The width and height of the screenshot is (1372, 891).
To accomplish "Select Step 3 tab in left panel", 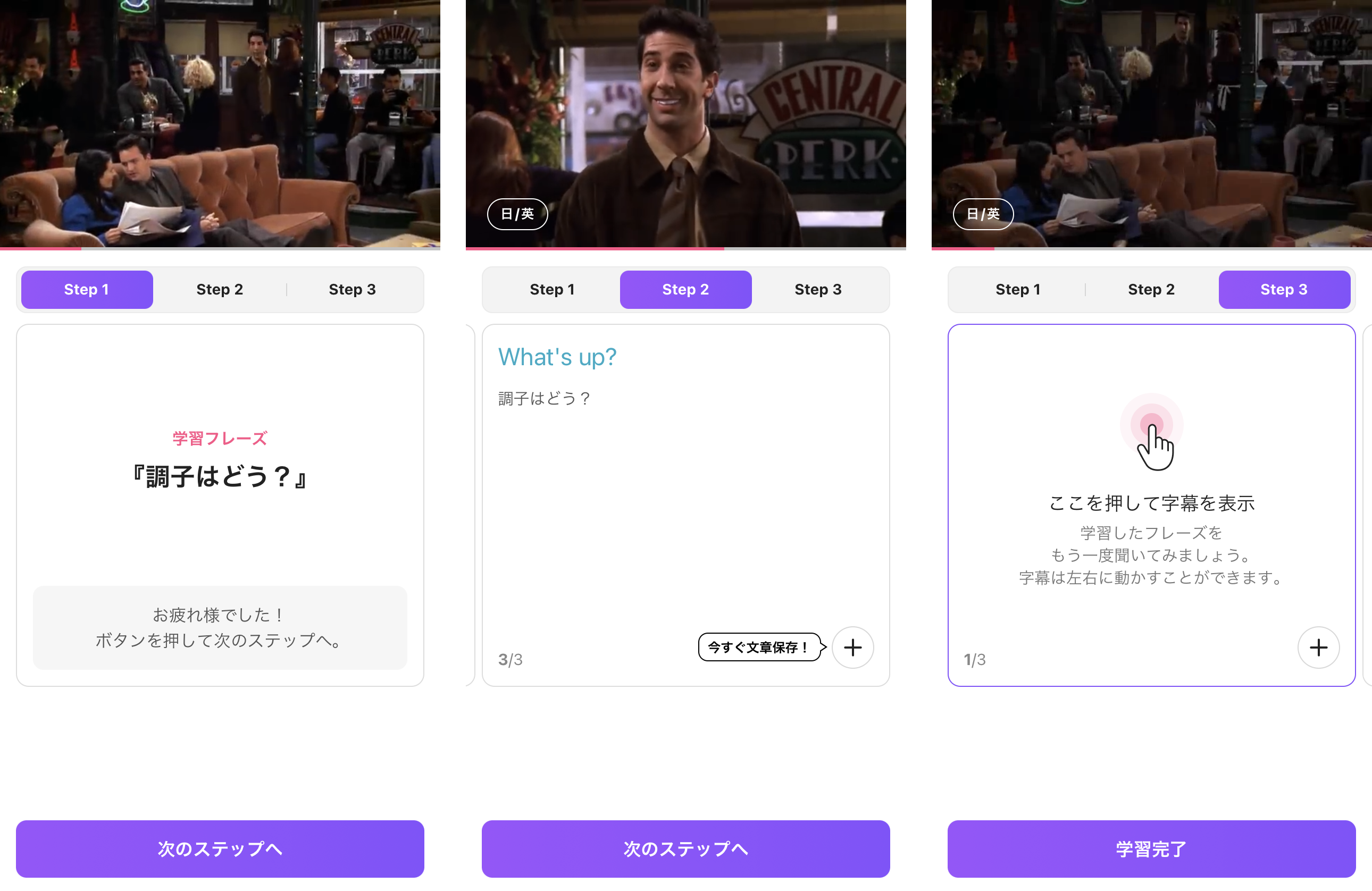I will (352, 289).
